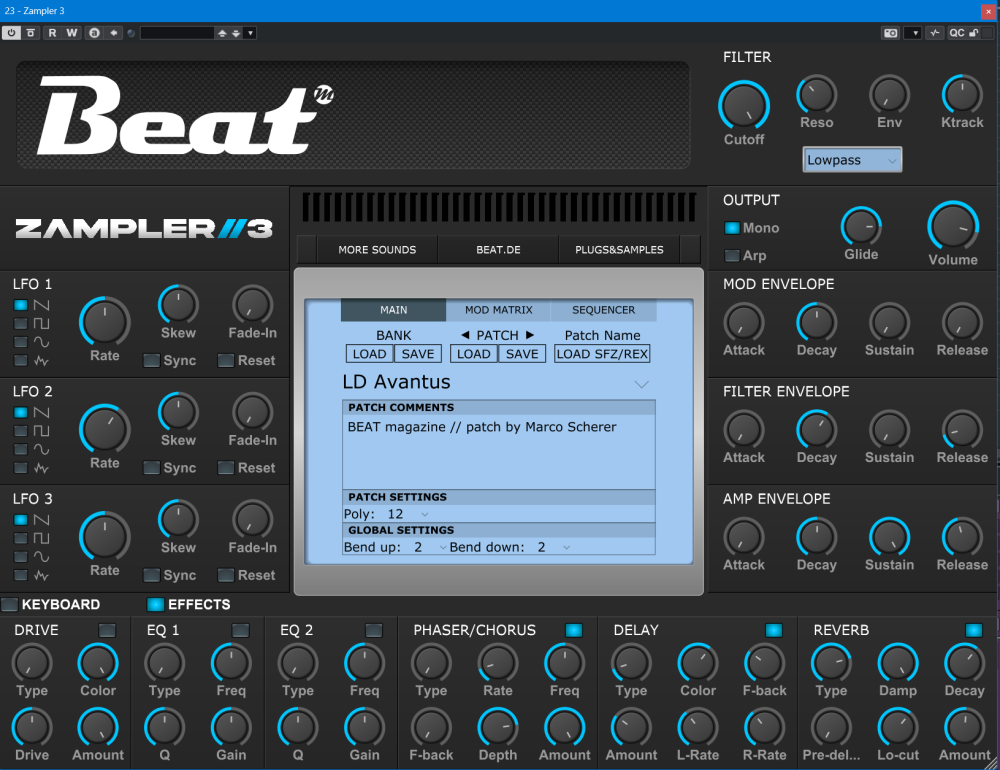Switch to the MOD MATRIX tab

click(x=498, y=310)
